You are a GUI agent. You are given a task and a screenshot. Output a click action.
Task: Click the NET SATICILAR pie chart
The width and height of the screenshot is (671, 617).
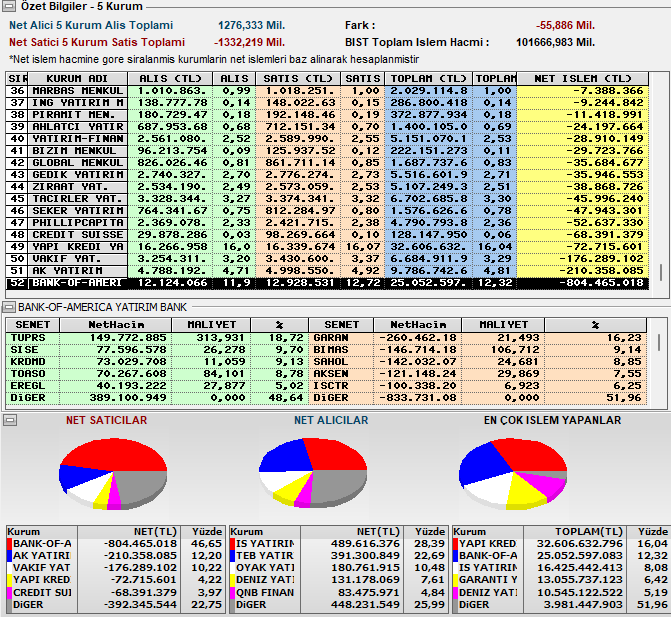(x=113, y=473)
